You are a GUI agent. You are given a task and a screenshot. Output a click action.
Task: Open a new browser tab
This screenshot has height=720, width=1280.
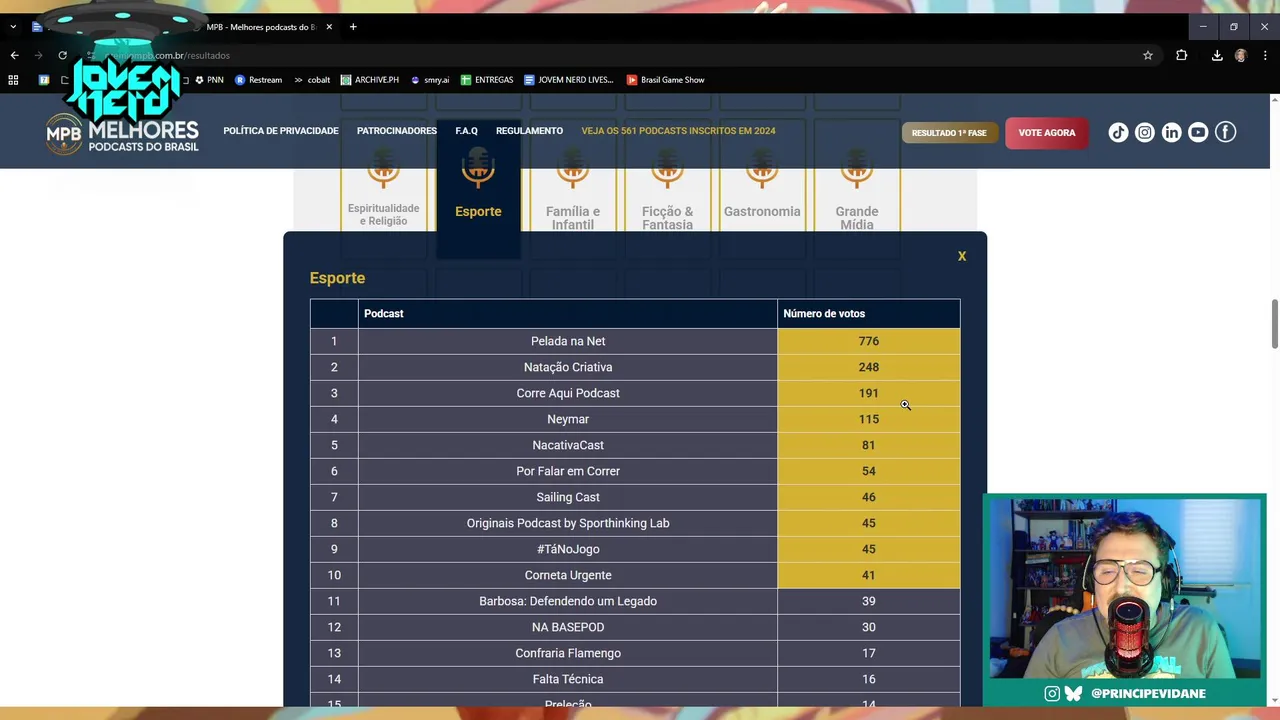353,27
